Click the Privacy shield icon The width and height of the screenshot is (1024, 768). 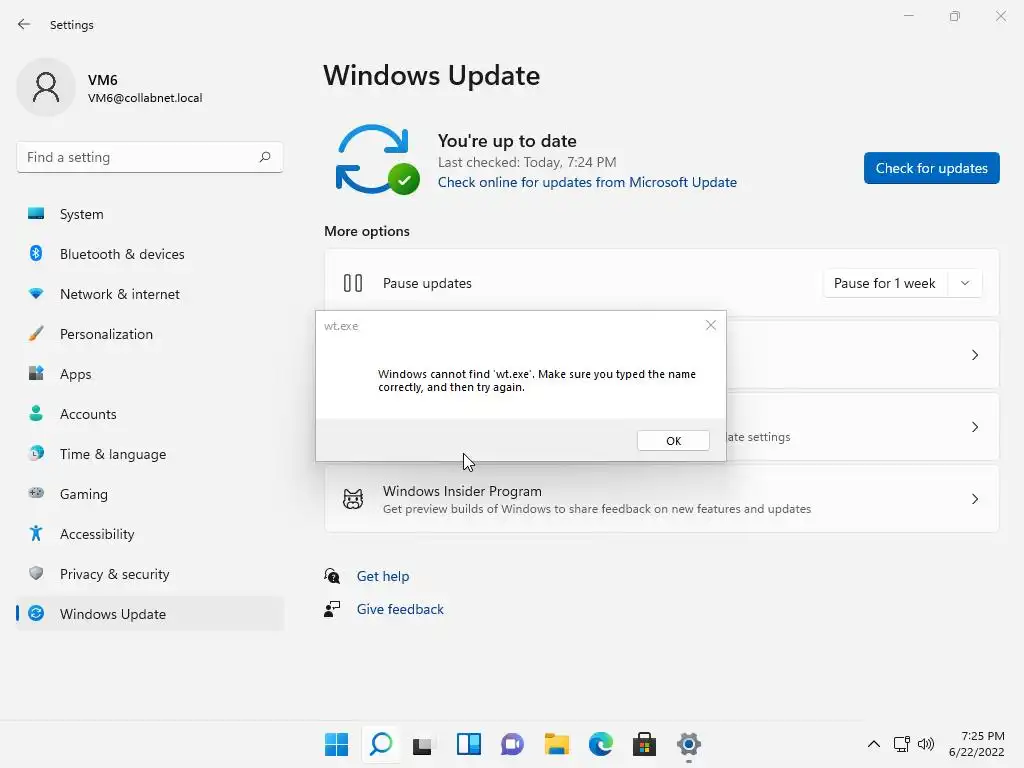36,573
